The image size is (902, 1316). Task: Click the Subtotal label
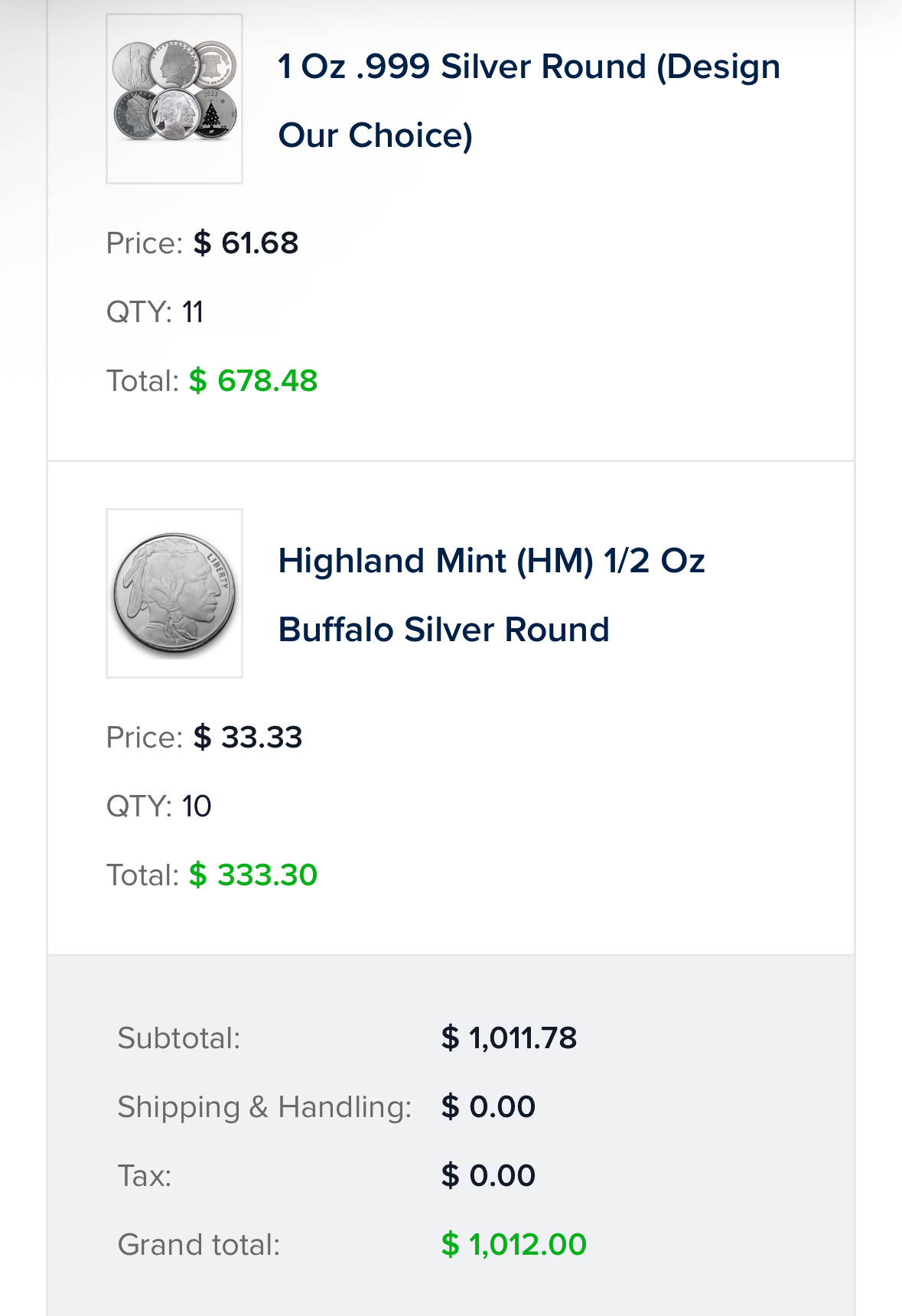click(179, 1038)
